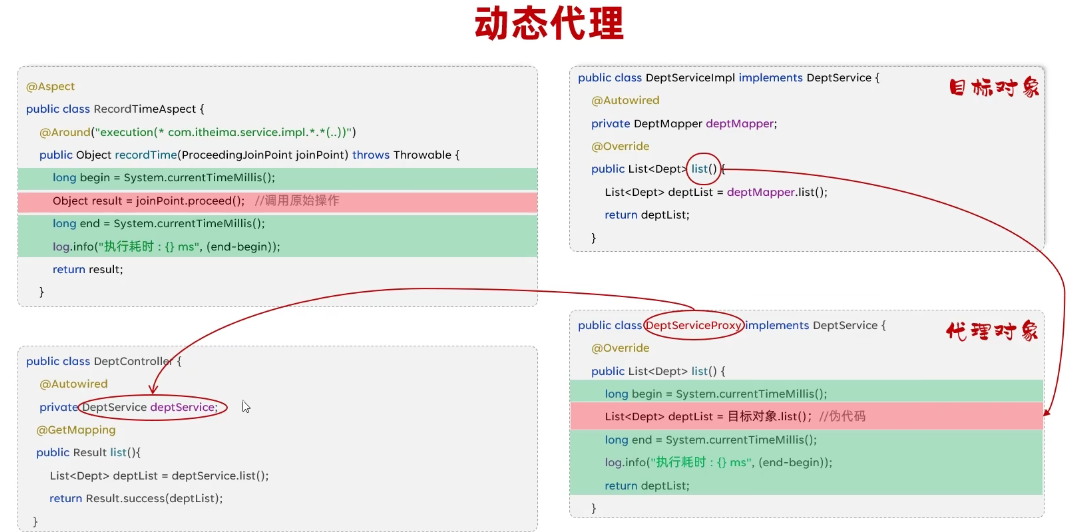Select the red 代理对象 label
Screen dimensions: 1071x532
(992, 331)
